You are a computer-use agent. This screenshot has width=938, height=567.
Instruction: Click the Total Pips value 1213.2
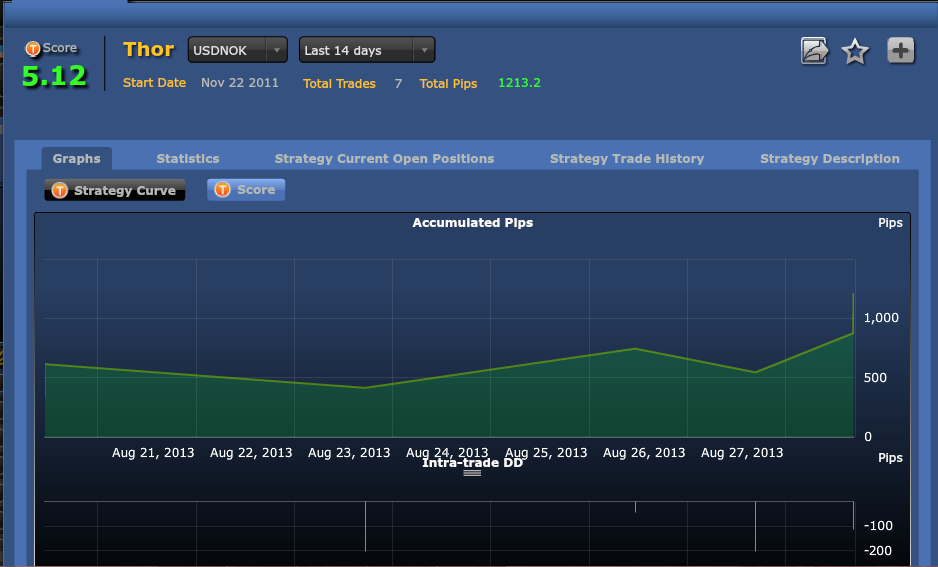[x=519, y=83]
